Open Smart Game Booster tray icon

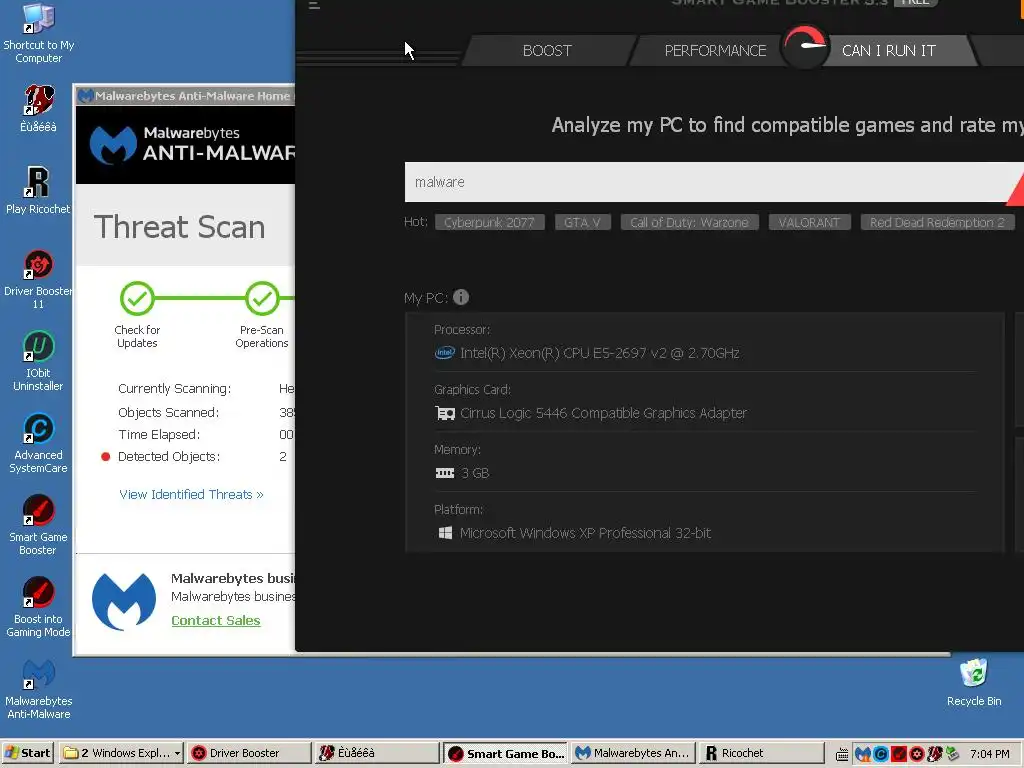click(899, 754)
